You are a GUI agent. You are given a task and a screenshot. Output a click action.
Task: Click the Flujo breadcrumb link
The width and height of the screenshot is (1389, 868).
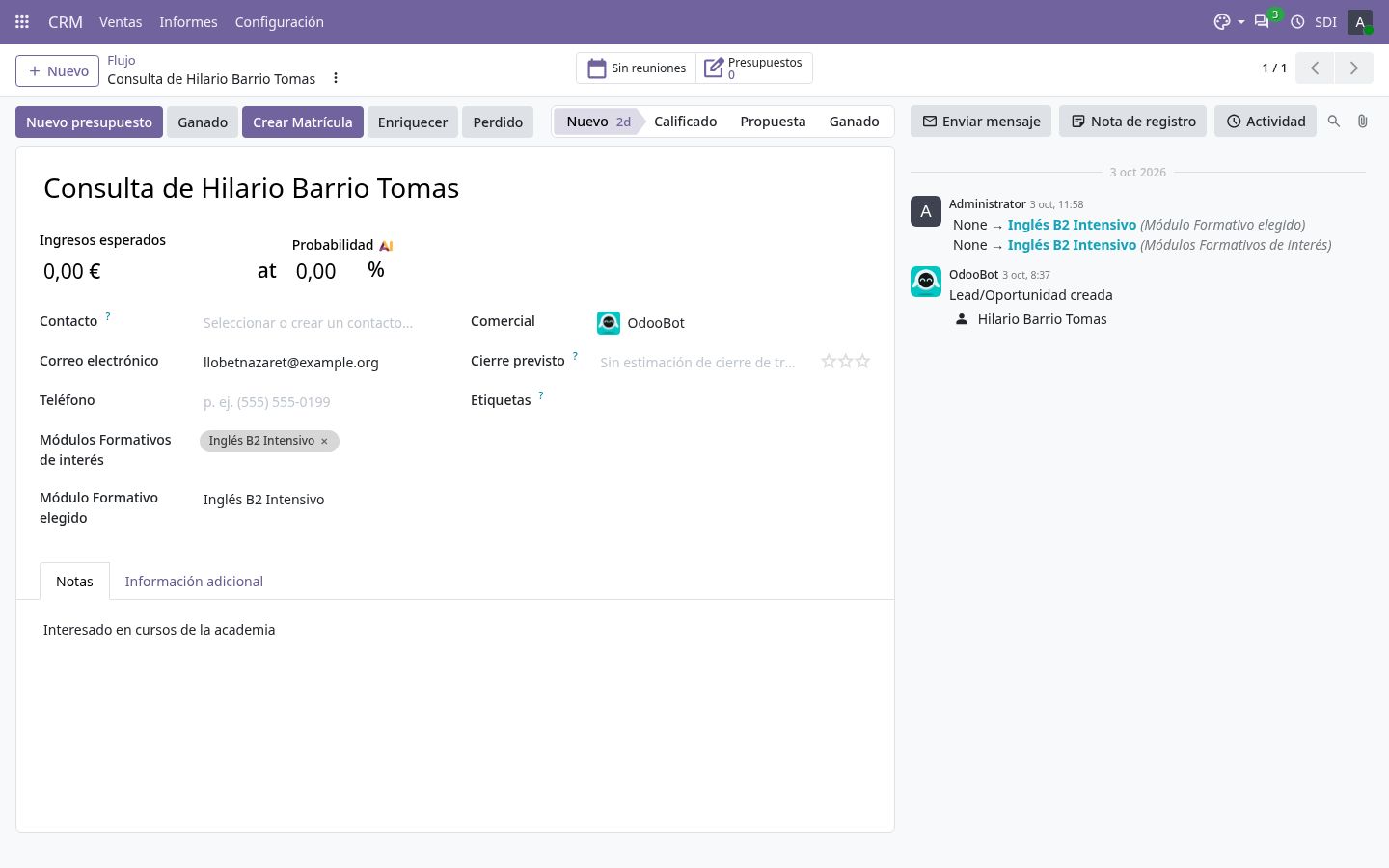tap(122, 60)
